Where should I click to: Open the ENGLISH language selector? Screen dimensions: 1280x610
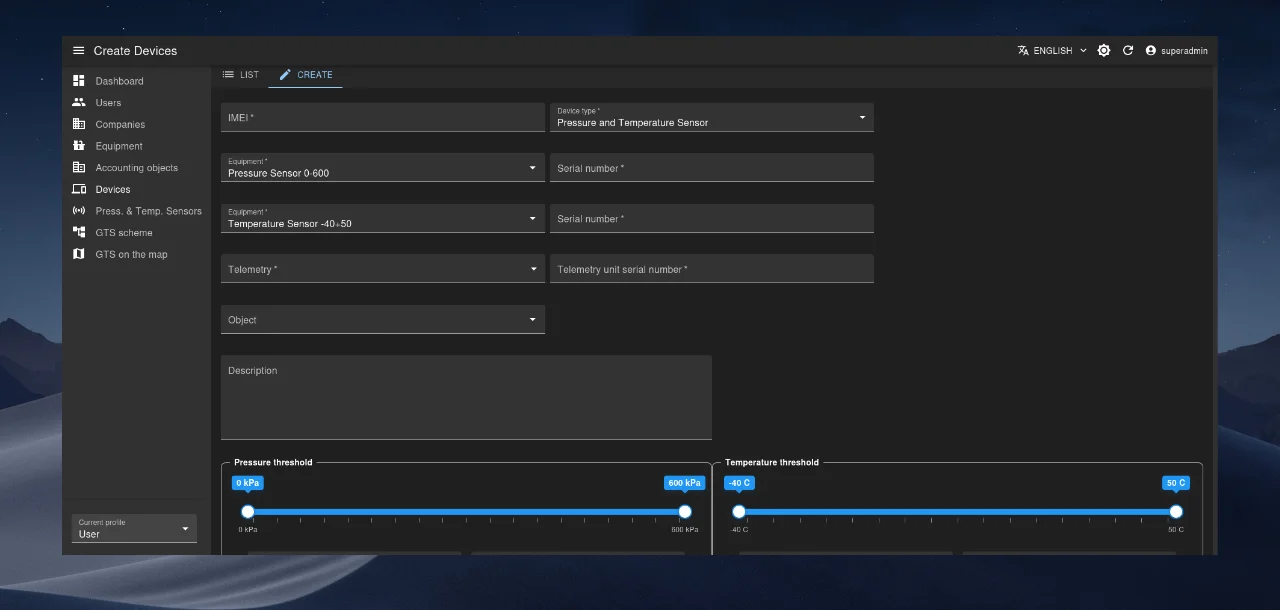click(1052, 51)
